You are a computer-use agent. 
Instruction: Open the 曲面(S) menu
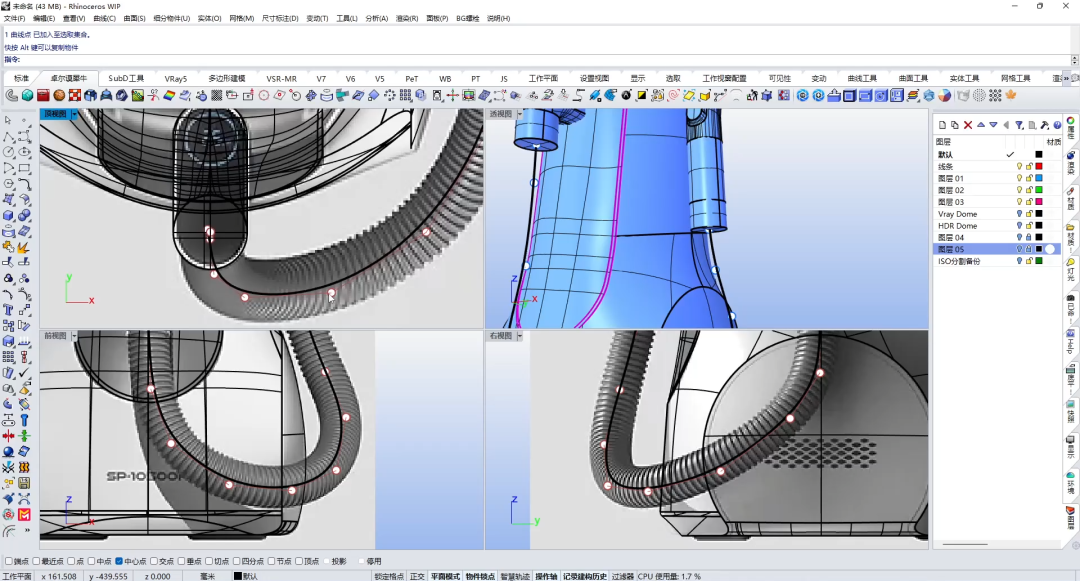click(x=134, y=19)
